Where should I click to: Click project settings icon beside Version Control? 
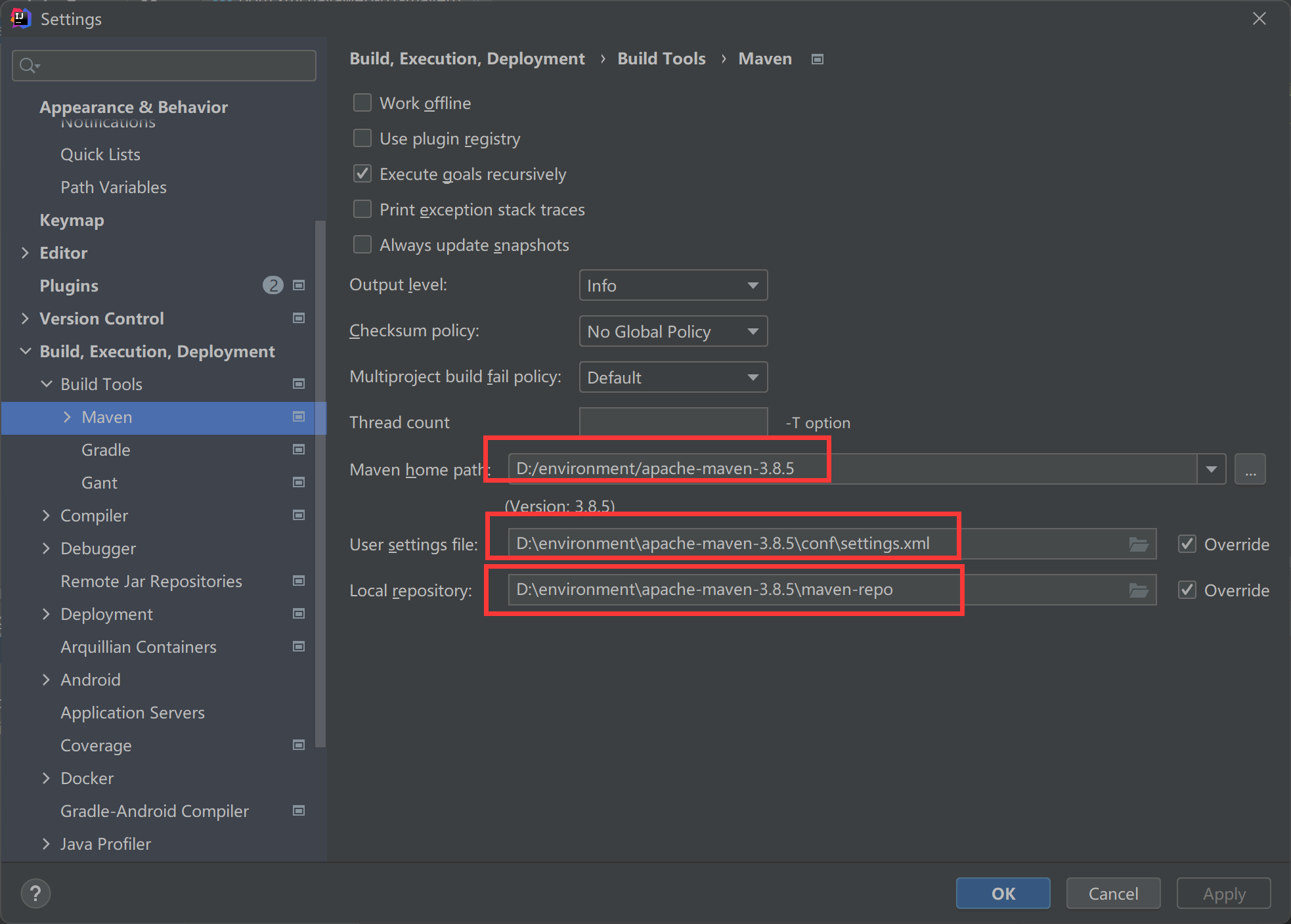click(299, 319)
